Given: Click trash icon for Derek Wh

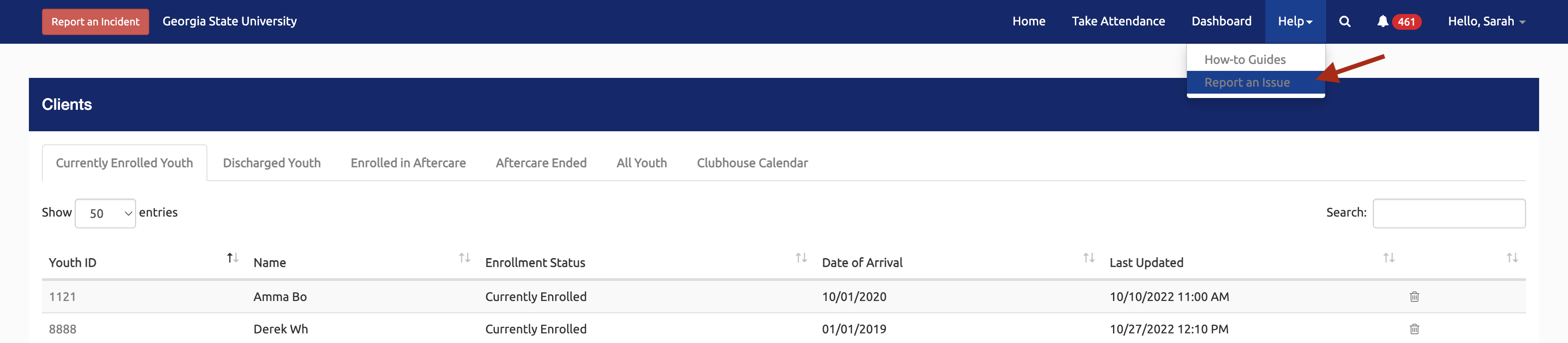Looking at the screenshot, I should 1414,329.
